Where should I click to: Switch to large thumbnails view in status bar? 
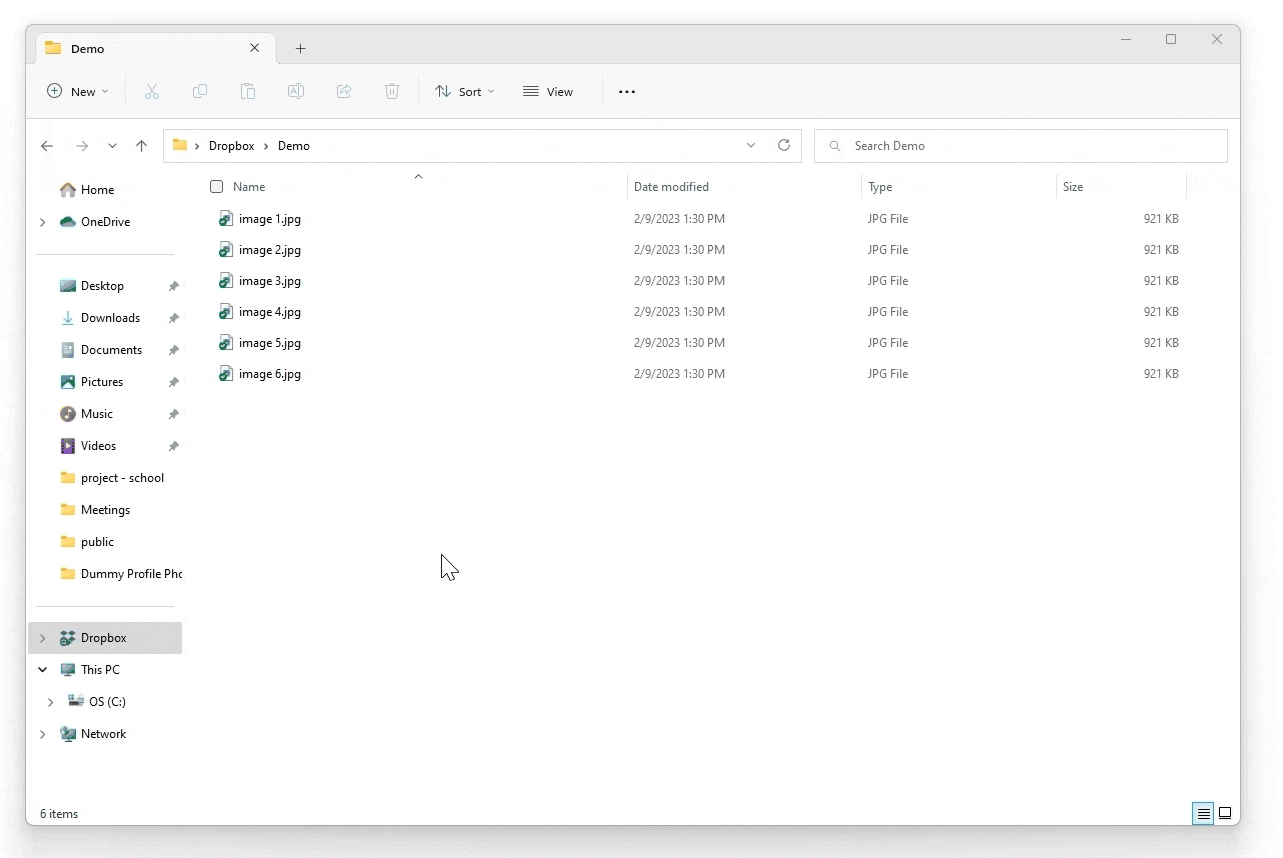pyautogui.click(x=1225, y=813)
